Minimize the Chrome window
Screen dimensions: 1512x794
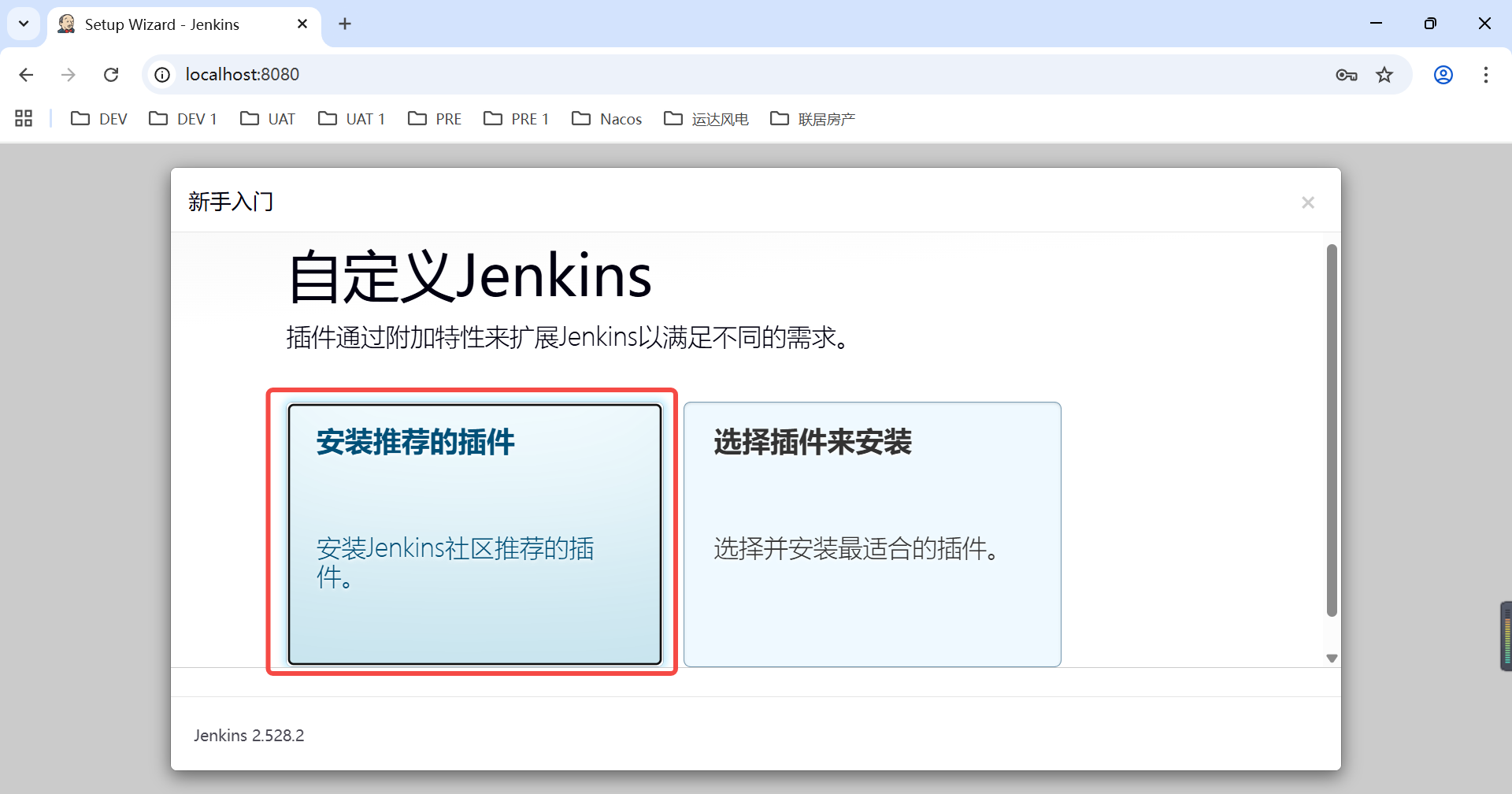click(x=1377, y=24)
